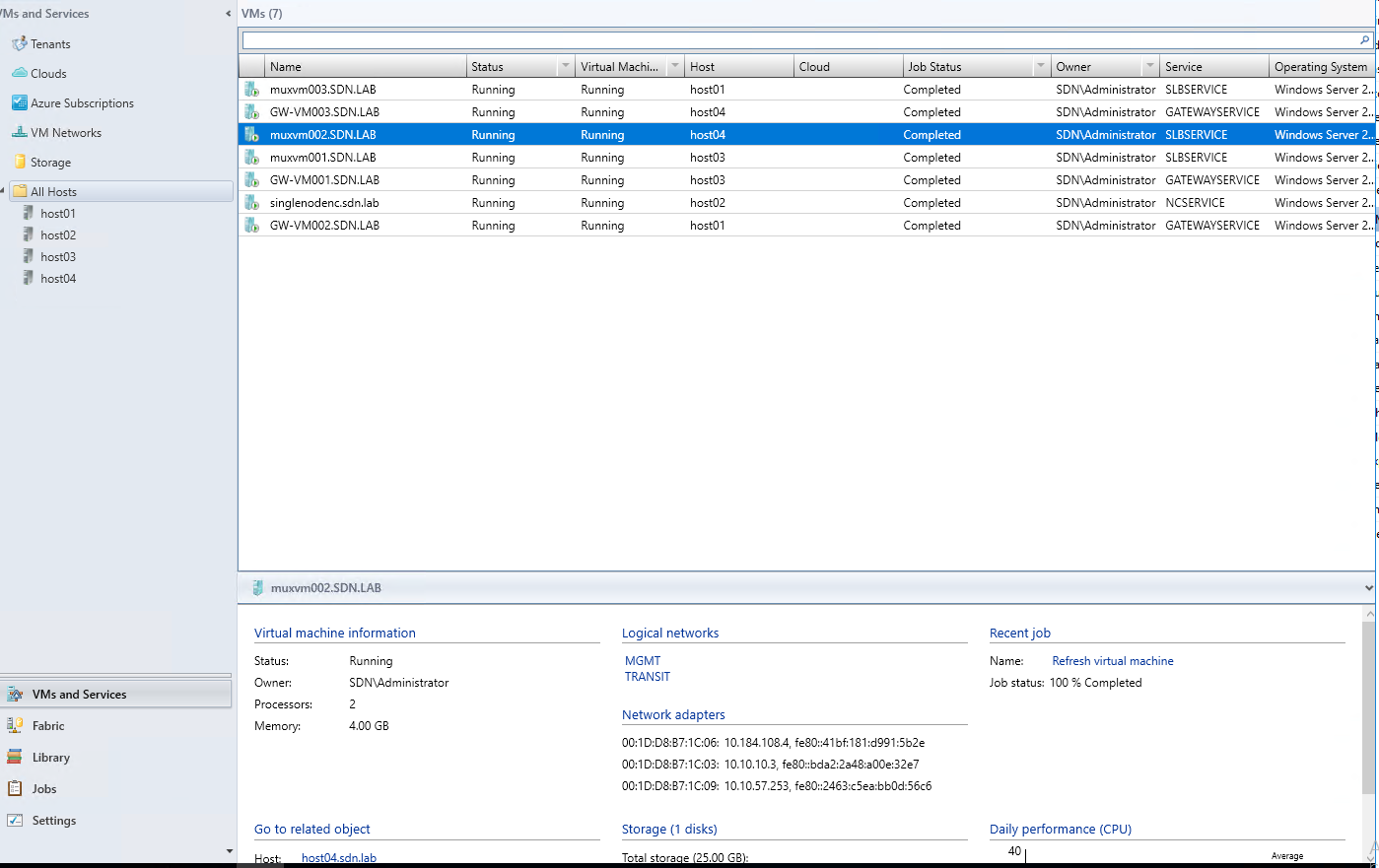The height and width of the screenshot is (868, 1379).
Task: Switch to the Library workspace
Action: tap(116, 757)
